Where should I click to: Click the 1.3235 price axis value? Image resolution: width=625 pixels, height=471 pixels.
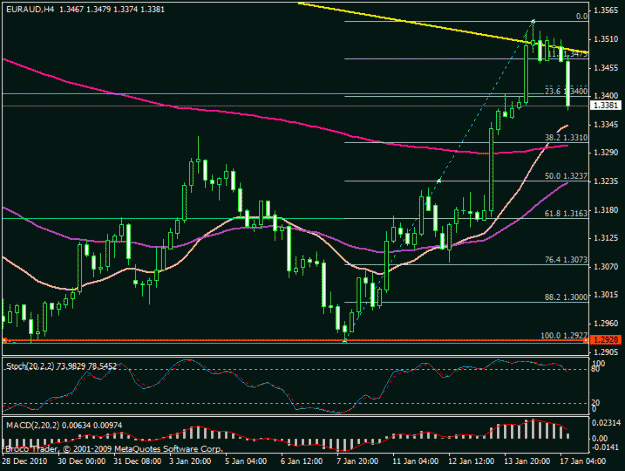tap(606, 181)
